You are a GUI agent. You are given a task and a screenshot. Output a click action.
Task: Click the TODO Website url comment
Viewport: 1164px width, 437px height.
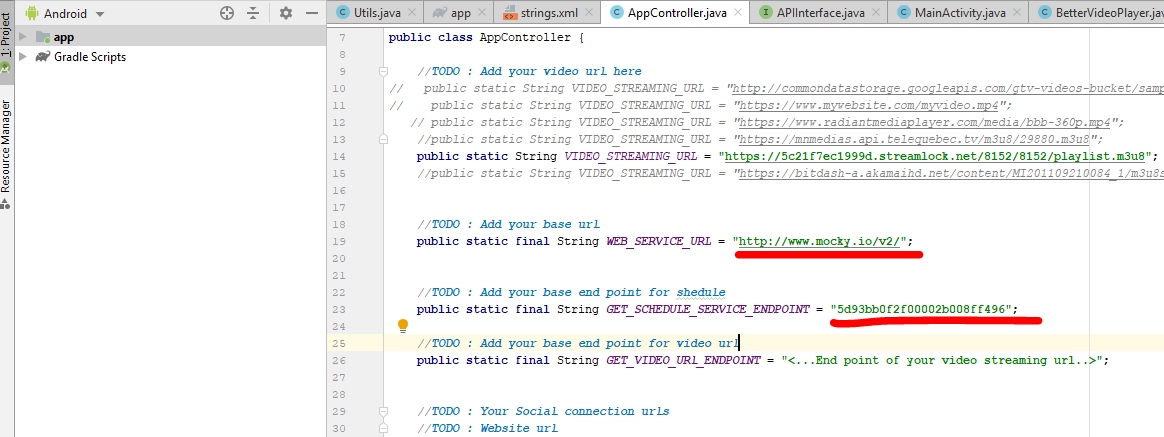click(488, 428)
